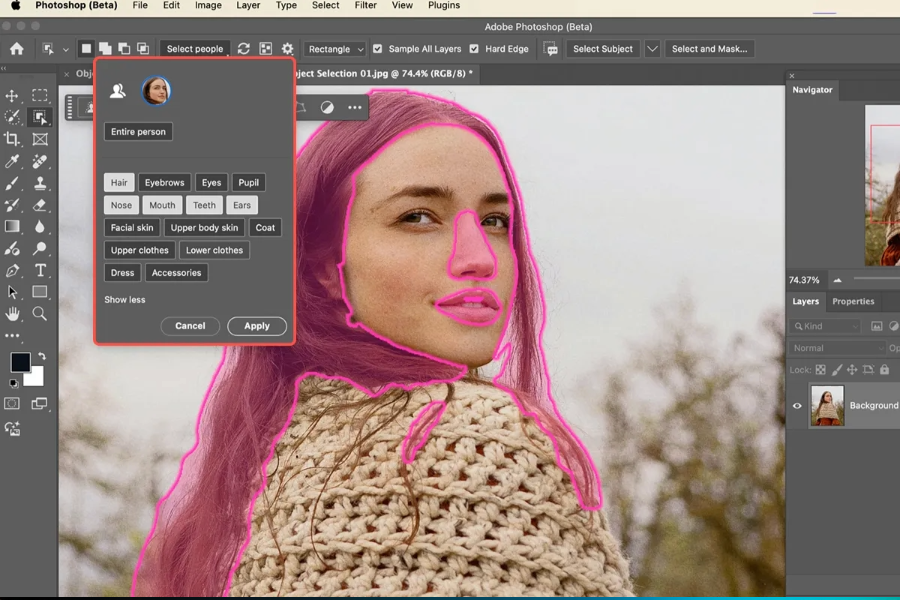Collapse options with Show less

[x=125, y=300]
